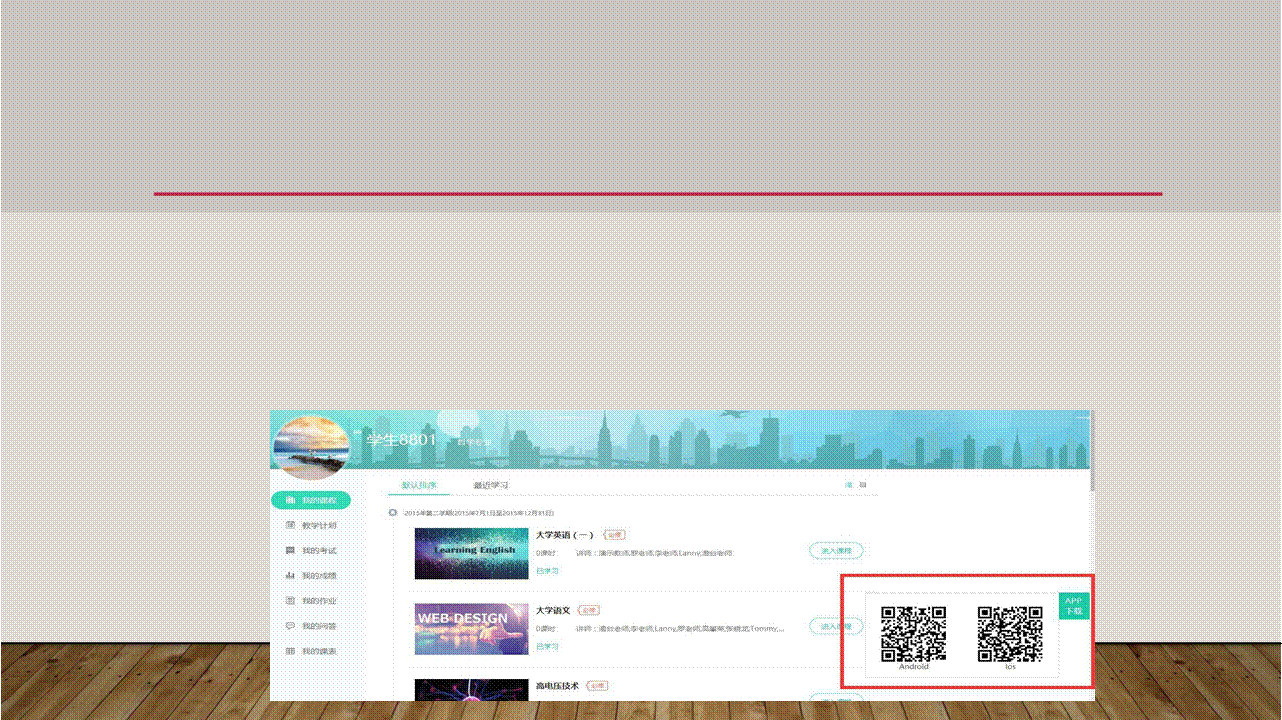Open the Learning English course thumbnail
1282x720 pixels.
[471, 553]
